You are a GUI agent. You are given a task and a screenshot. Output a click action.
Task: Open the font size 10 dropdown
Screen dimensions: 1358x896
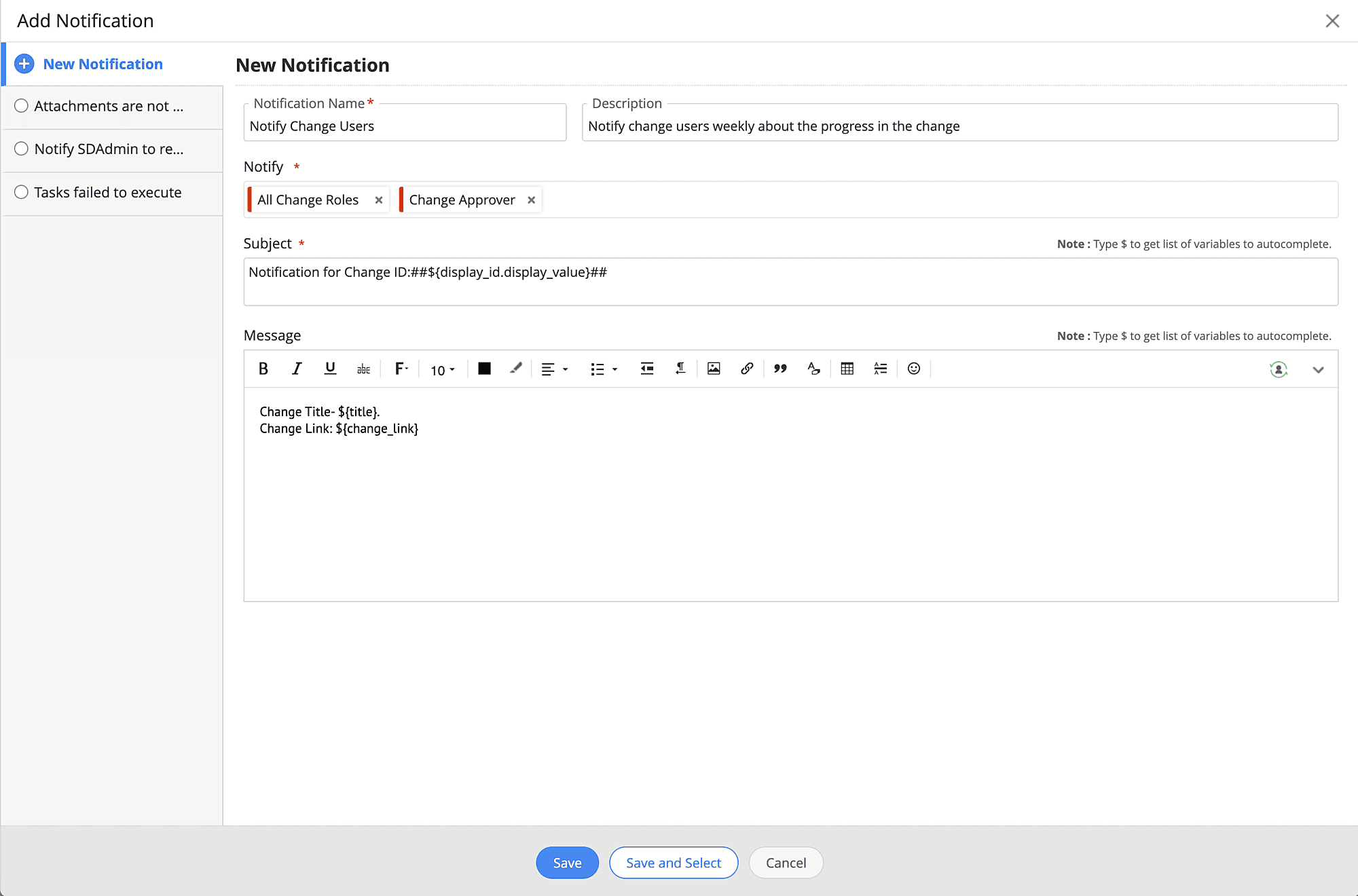[x=443, y=370]
